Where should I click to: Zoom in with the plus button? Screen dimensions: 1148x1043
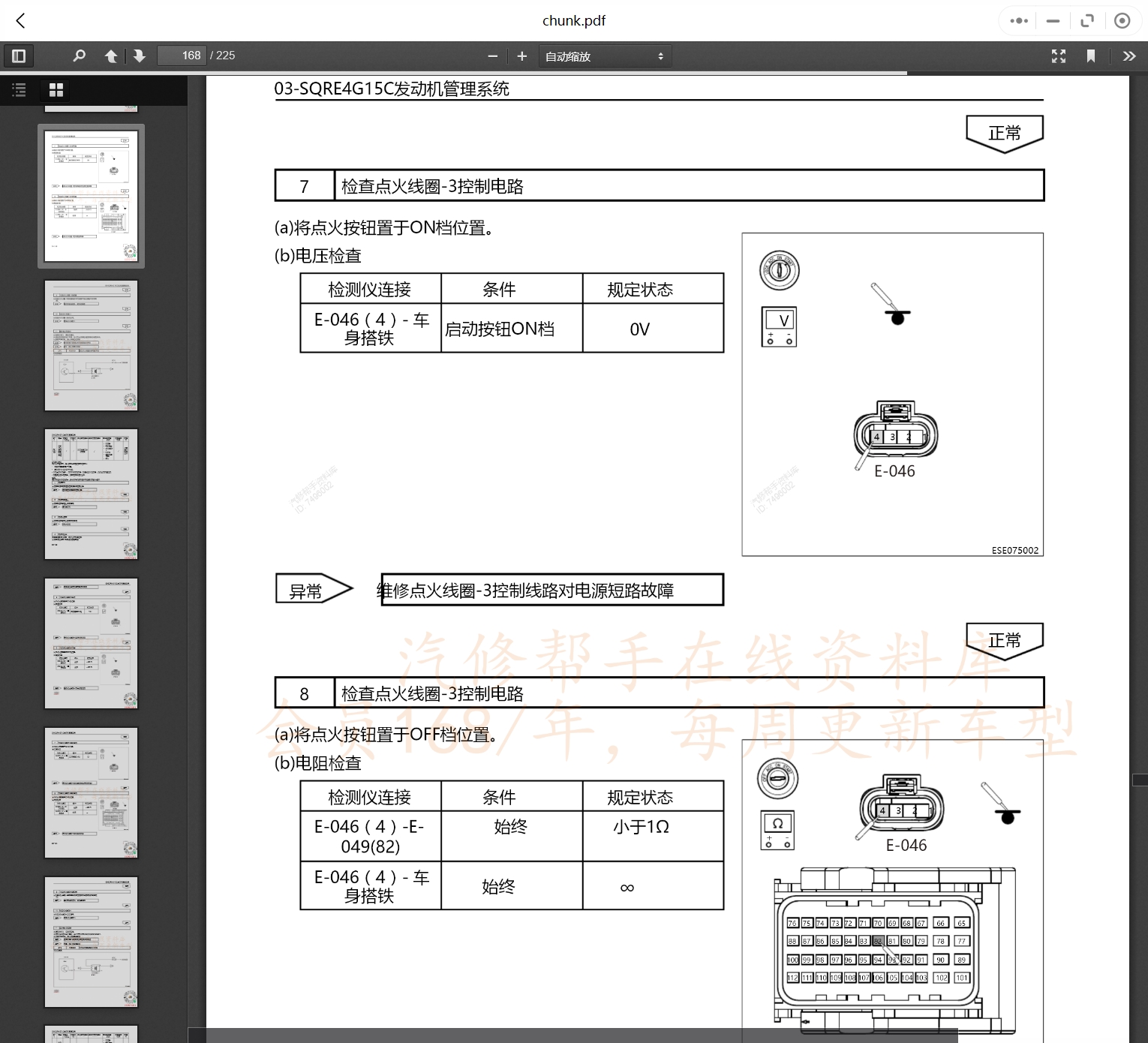[521, 56]
